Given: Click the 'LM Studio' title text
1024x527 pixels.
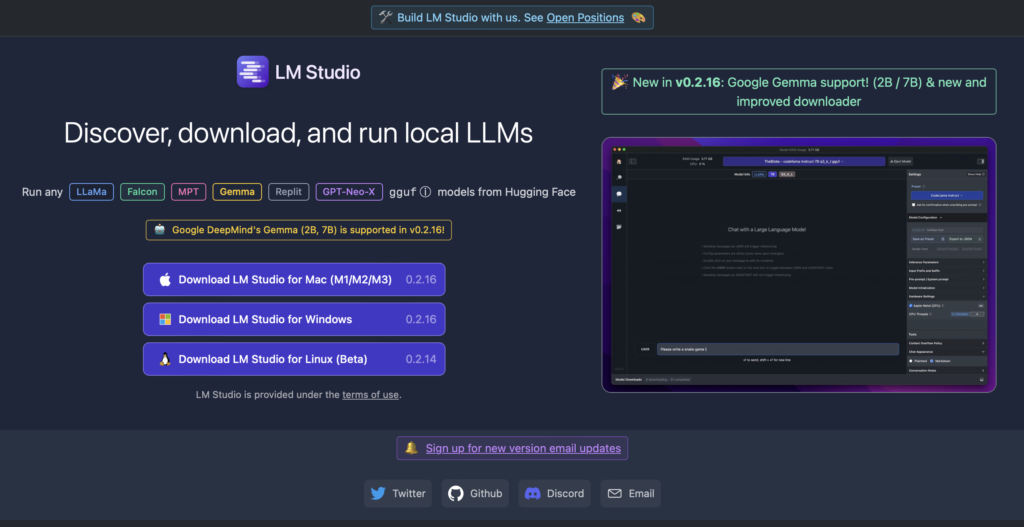Looking at the screenshot, I should 317,72.
